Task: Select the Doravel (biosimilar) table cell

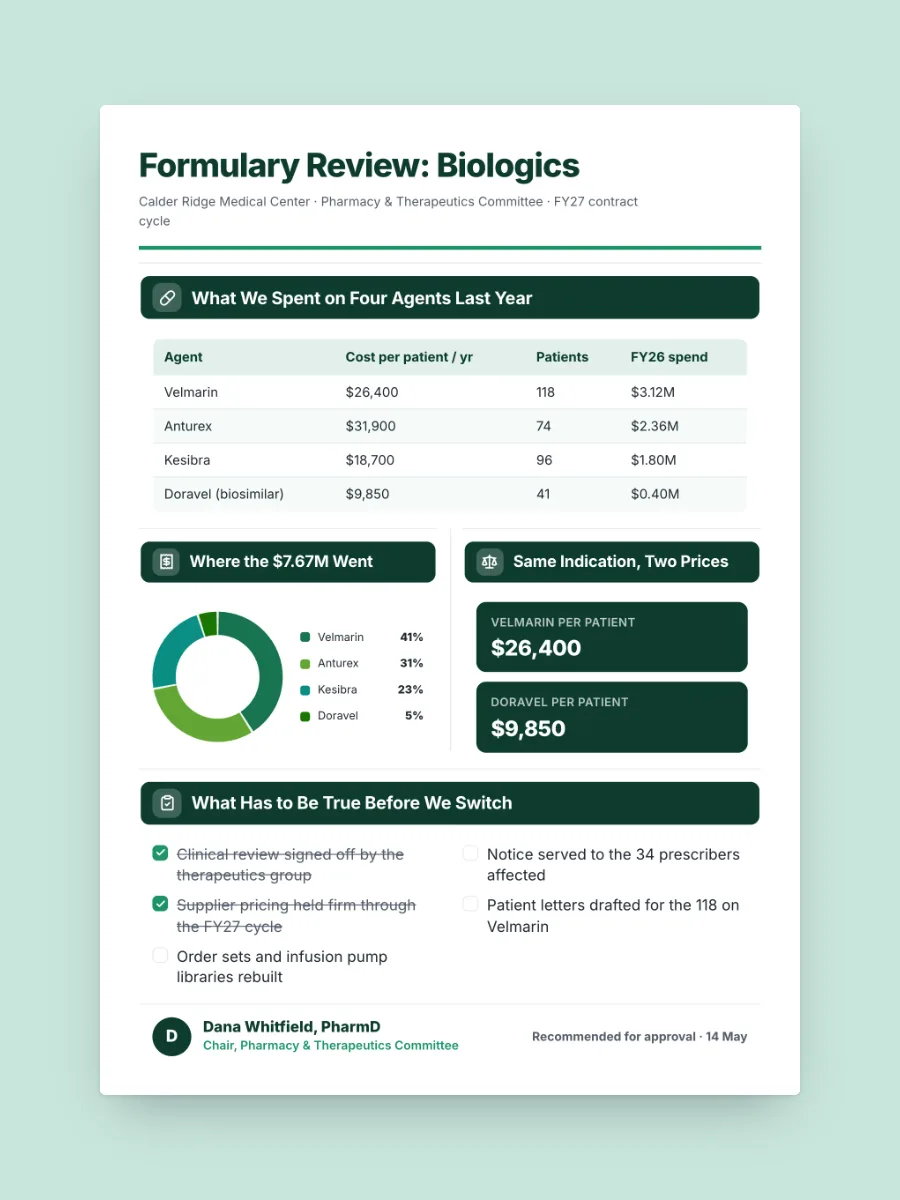Action: click(224, 494)
